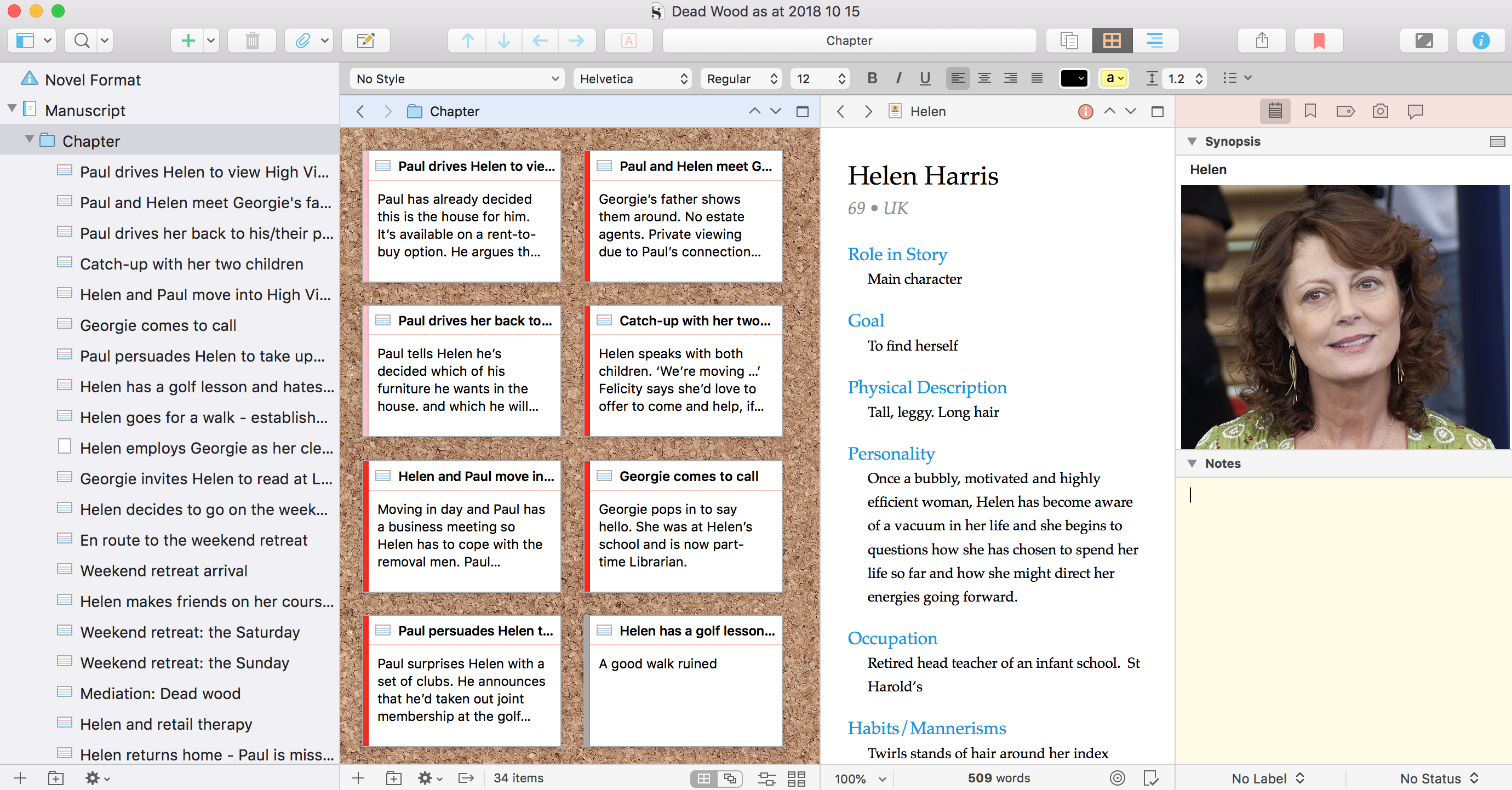The height and width of the screenshot is (790, 1512).
Task: Click target icon in editor footer
Action: coord(1118,778)
